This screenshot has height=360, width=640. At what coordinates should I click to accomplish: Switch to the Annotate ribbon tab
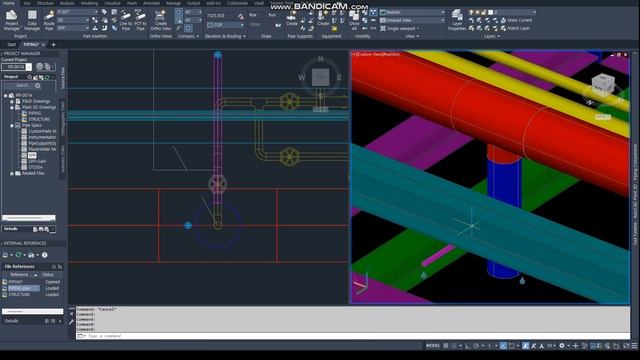tap(151, 3)
